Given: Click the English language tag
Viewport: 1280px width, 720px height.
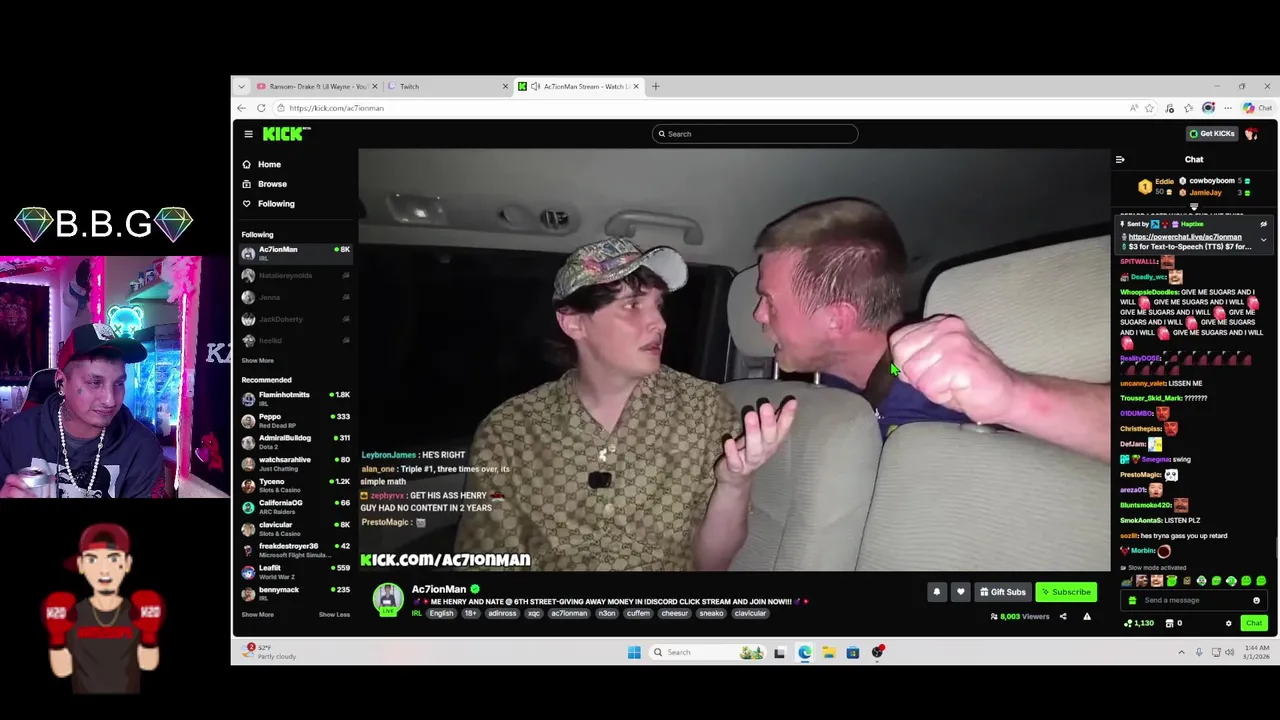Looking at the screenshot, I should 441,614.
